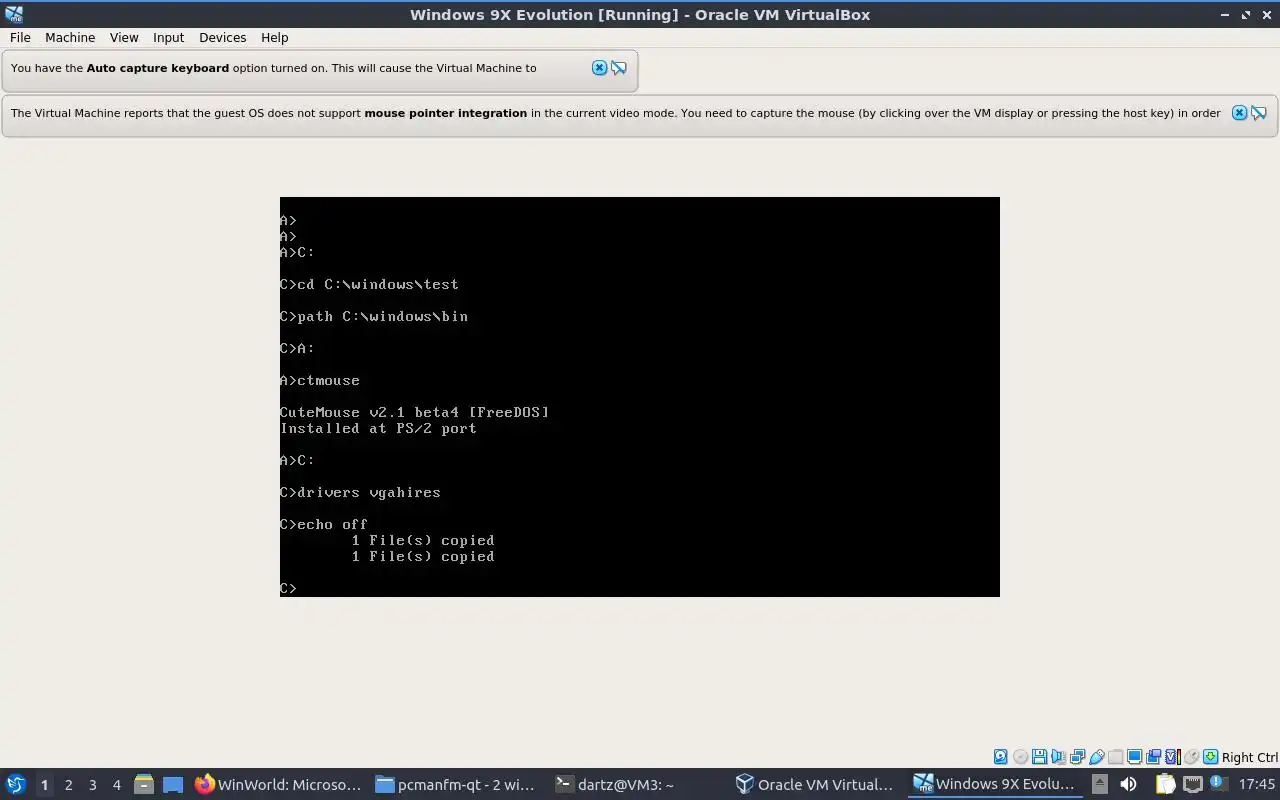Switch to virtual desktop 4
The image size is (1280, 800).
[x=116, y=785]
